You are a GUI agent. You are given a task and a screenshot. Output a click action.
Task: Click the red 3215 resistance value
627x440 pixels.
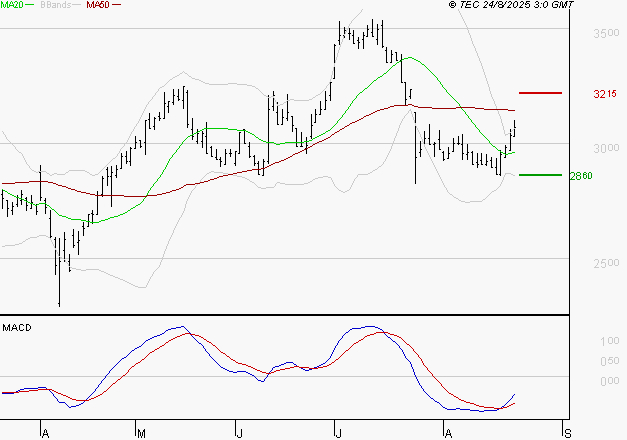click(x=605, y=94)
